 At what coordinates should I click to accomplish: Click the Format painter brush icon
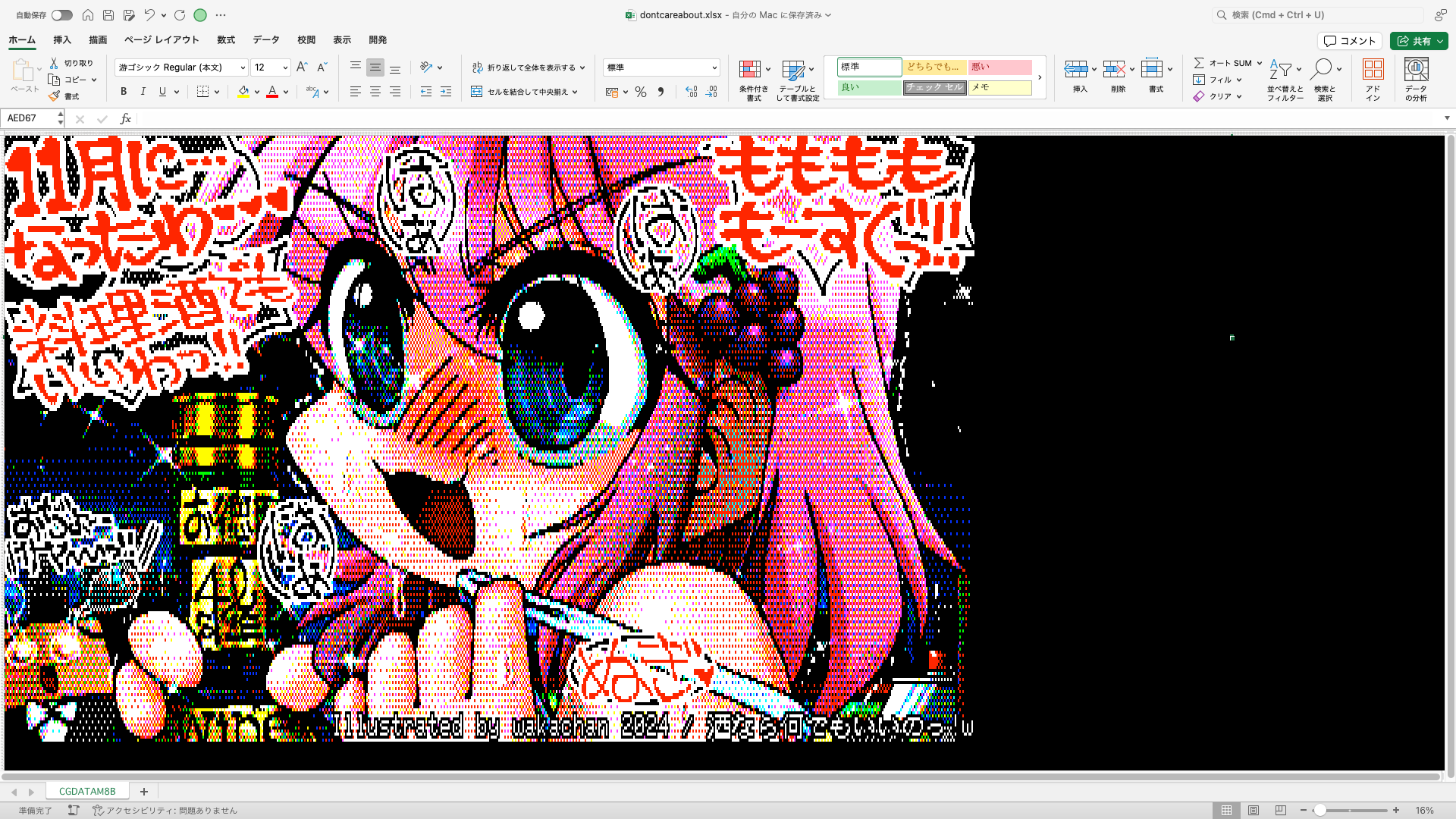click(x=54, y=96)
